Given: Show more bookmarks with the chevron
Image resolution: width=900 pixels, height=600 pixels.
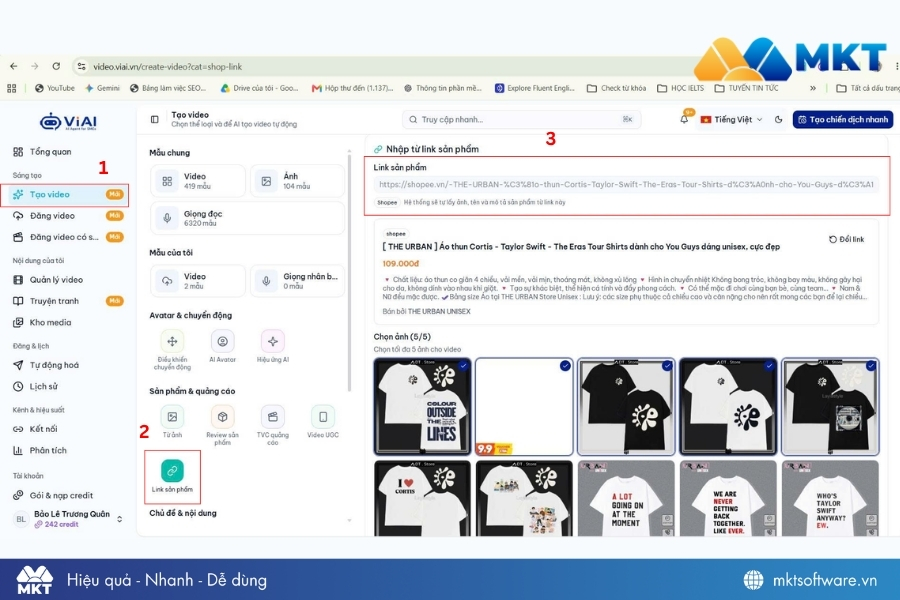Looking at the screenshot, I should (813, 88).
